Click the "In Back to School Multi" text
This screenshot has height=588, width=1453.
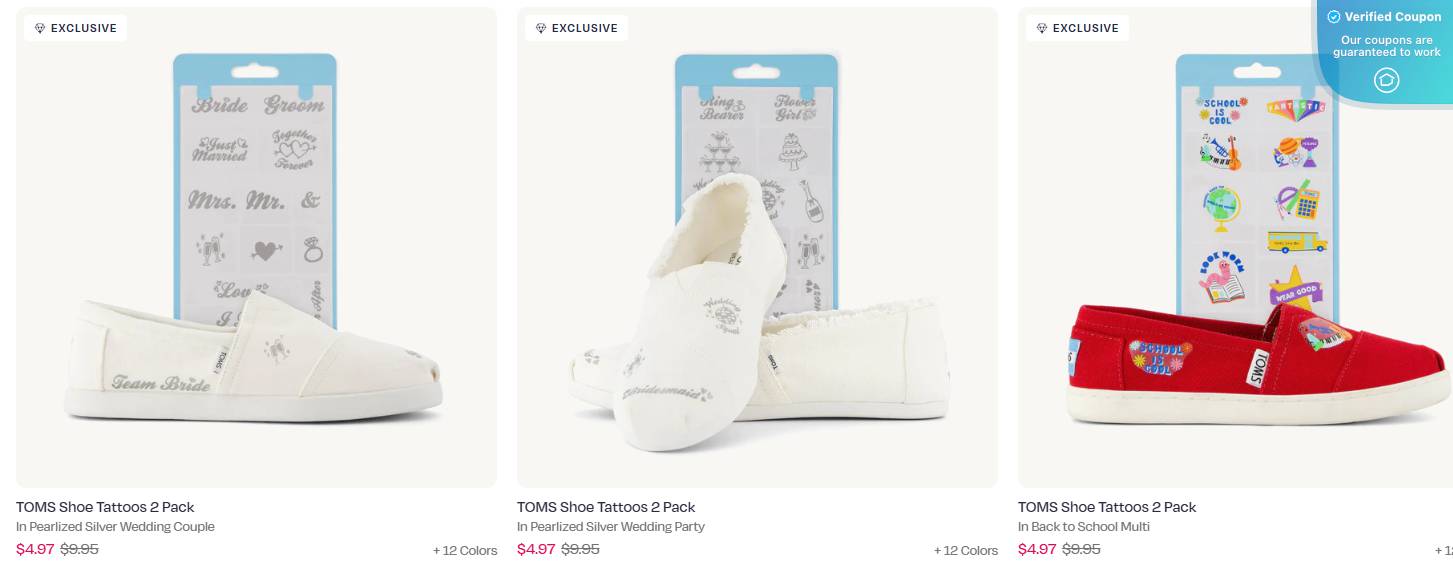(x=1084, y=527)
